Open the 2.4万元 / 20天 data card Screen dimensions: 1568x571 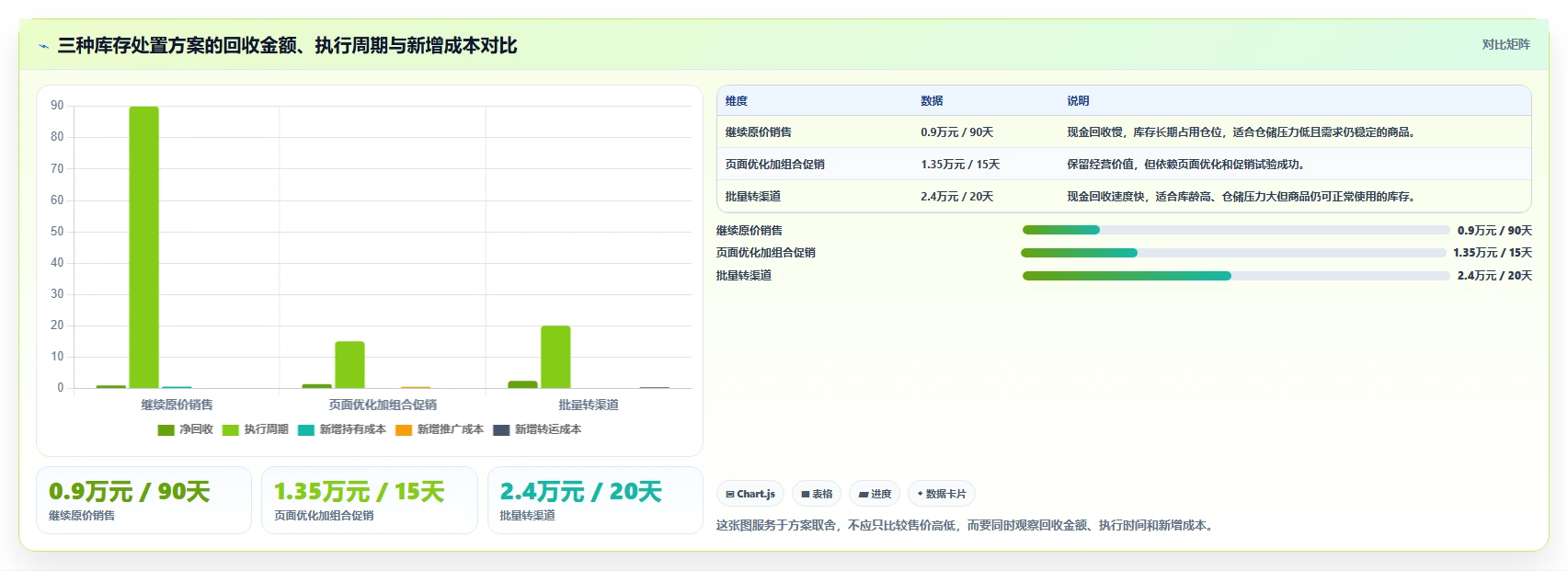[x=595, y=500]
